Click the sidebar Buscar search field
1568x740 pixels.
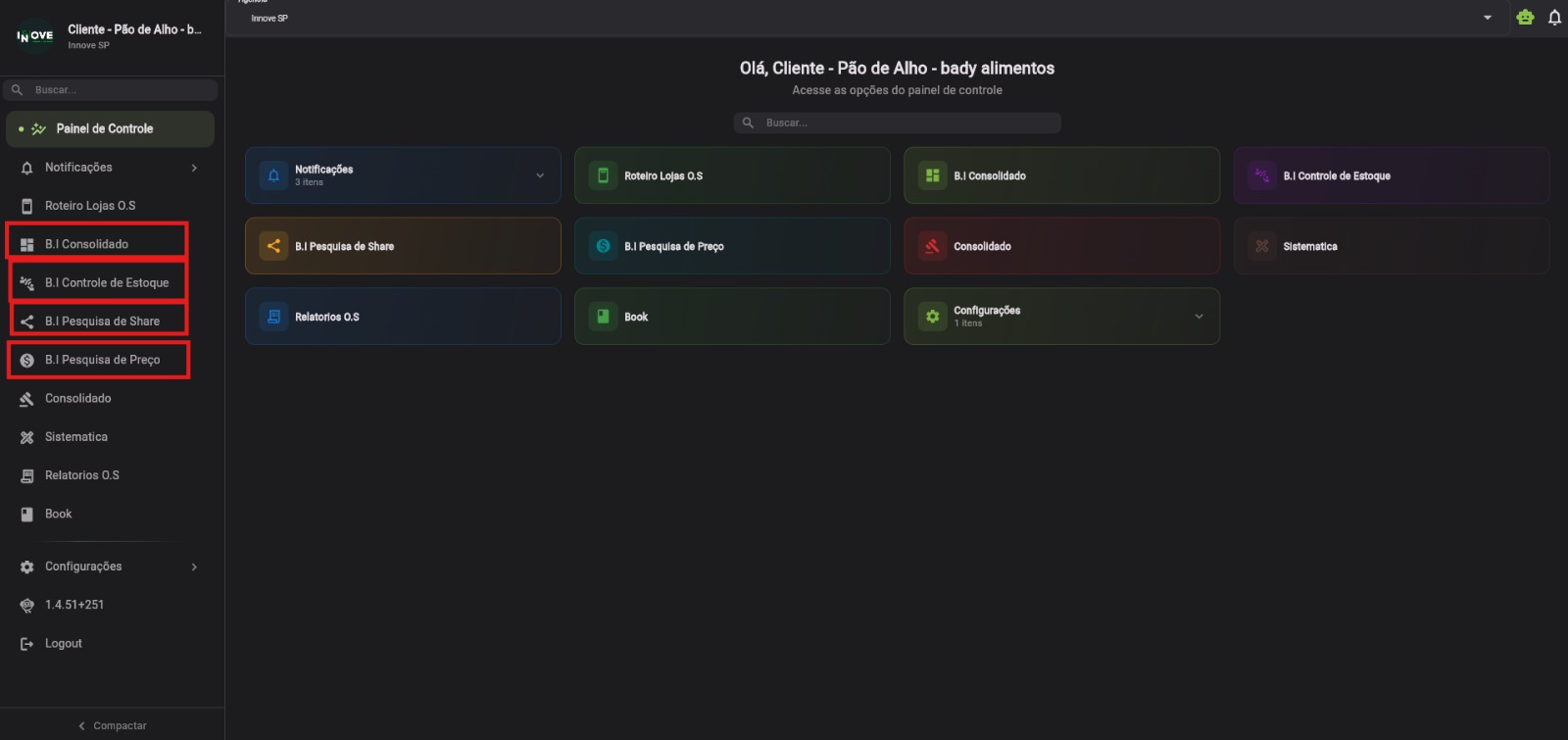111,90
